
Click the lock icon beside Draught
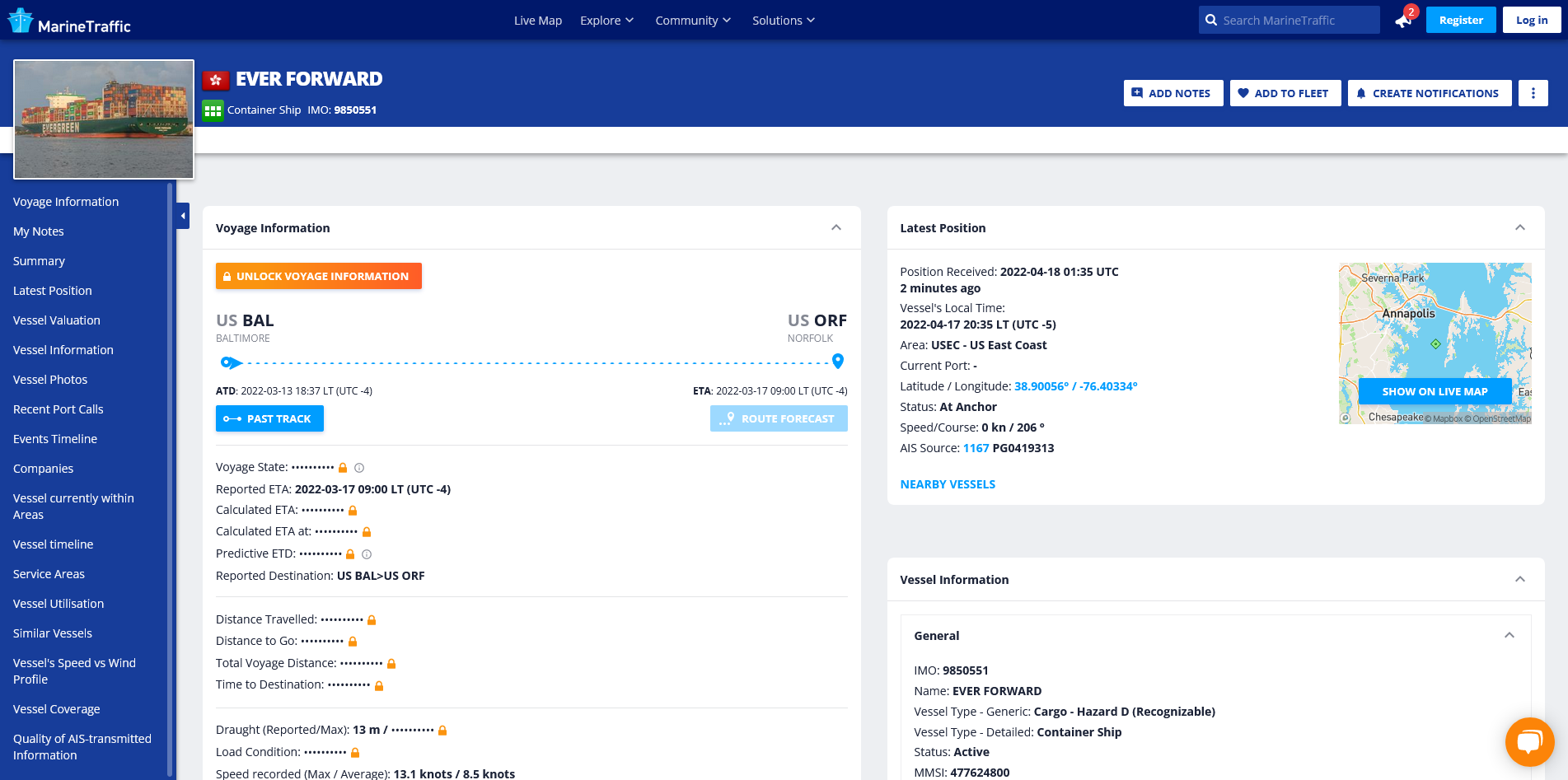pos(442,731)
